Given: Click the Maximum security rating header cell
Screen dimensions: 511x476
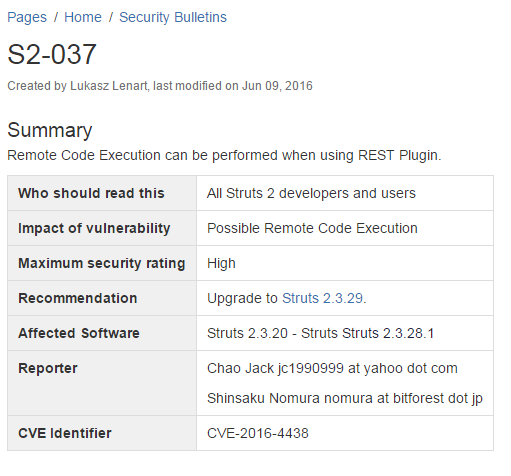Looking at the screenshot, I should point(102,263).
